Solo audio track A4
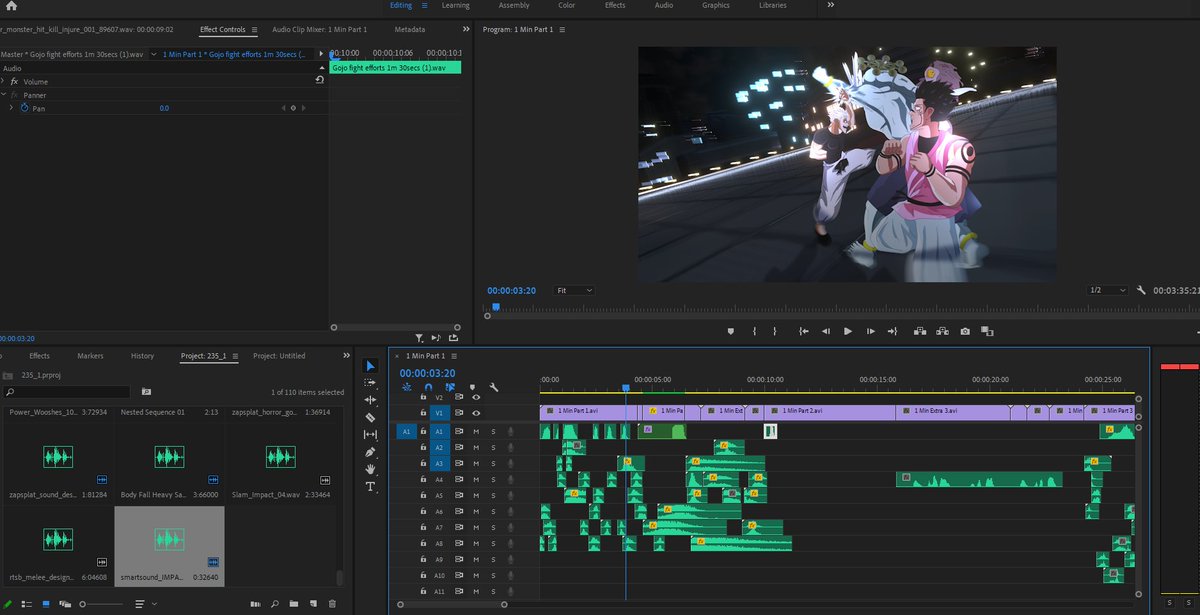Screen dimensions: 1200x615 (493, 480)
